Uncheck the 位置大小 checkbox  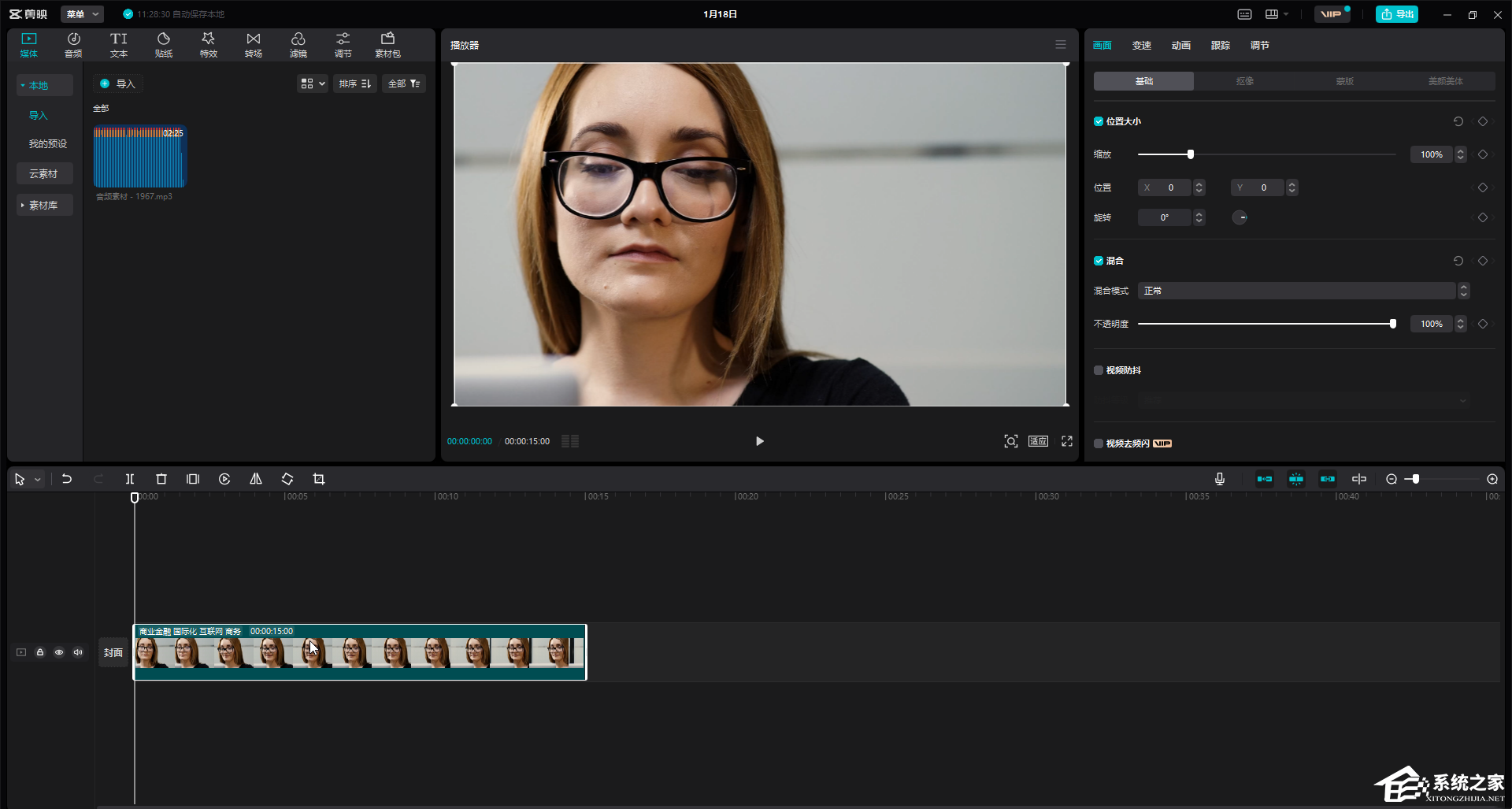[1099, 121]
